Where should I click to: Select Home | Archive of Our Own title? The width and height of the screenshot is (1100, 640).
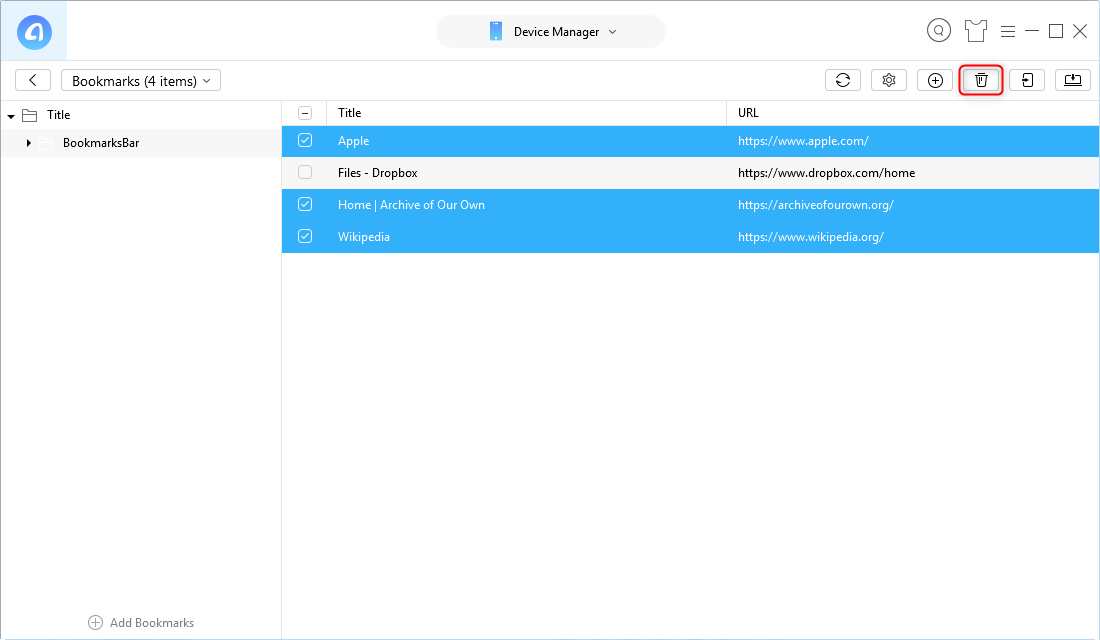411,205
